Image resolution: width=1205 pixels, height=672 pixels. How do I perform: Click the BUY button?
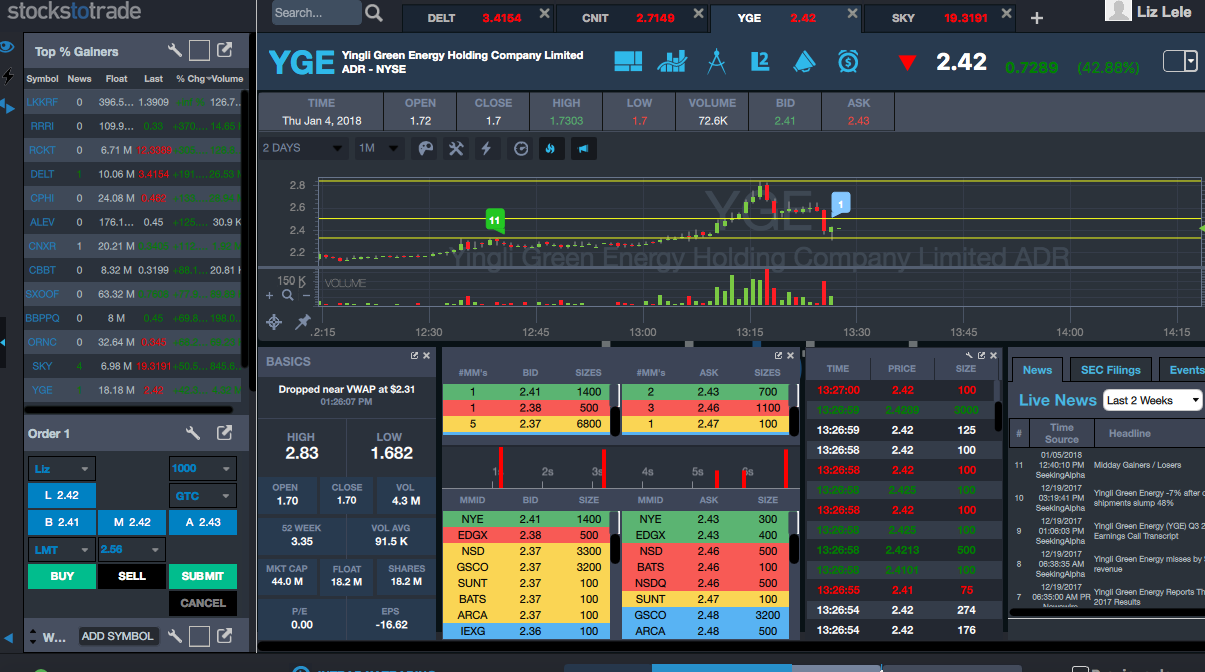click(x=62, y=576)
